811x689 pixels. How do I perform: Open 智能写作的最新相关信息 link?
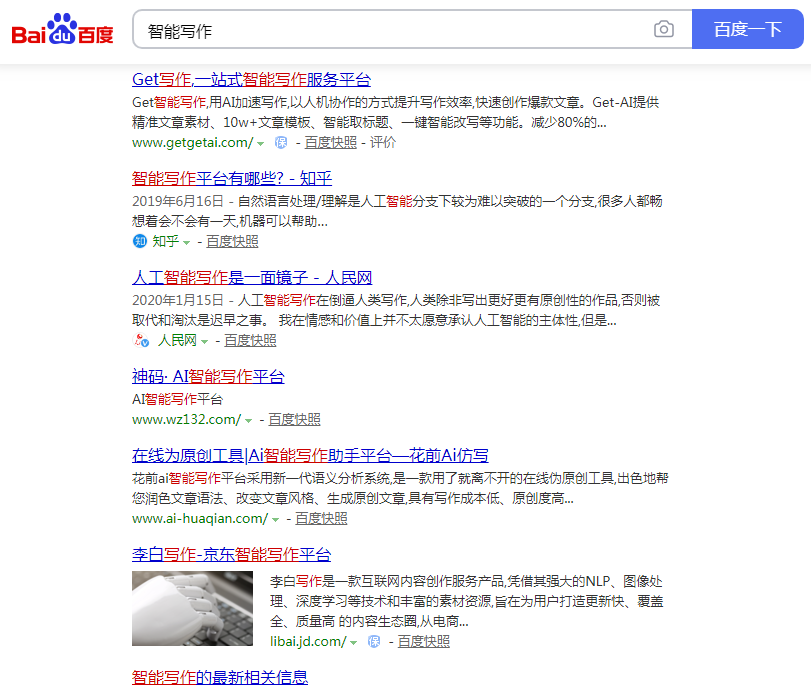(220, 678)
